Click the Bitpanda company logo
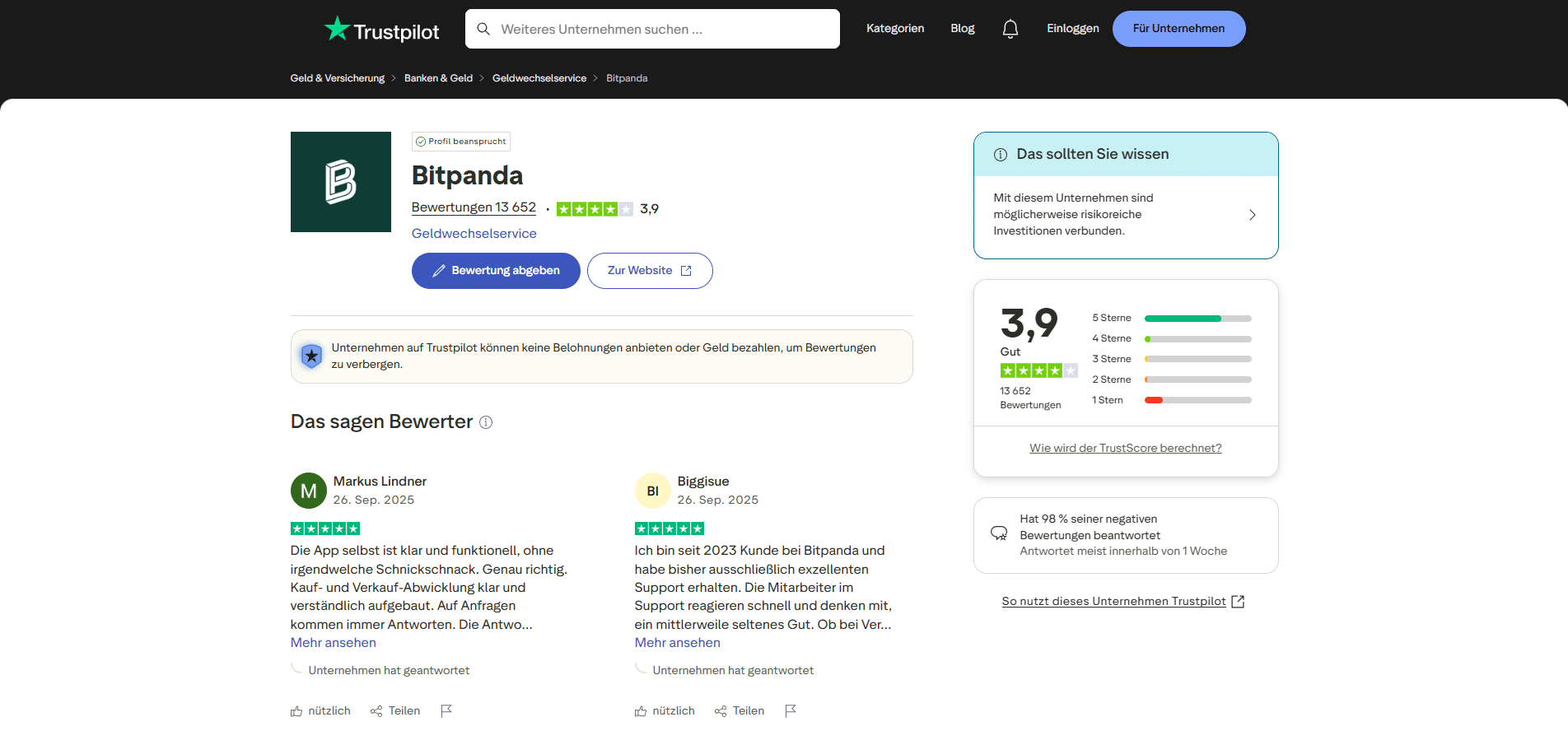The image size is (1568, 731). click(x=341, y=182)
